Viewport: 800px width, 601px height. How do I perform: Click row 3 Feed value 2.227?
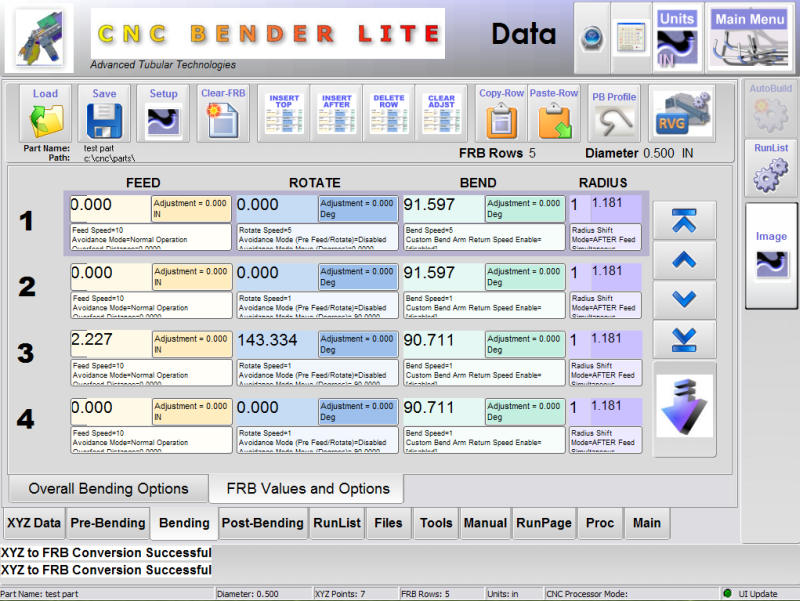point(110,341)
